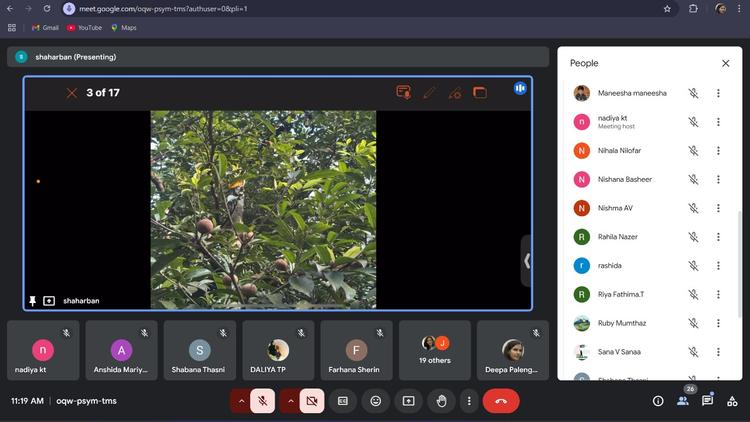Open more actions menu for Ruby Mumthaz

click(718, 323)
